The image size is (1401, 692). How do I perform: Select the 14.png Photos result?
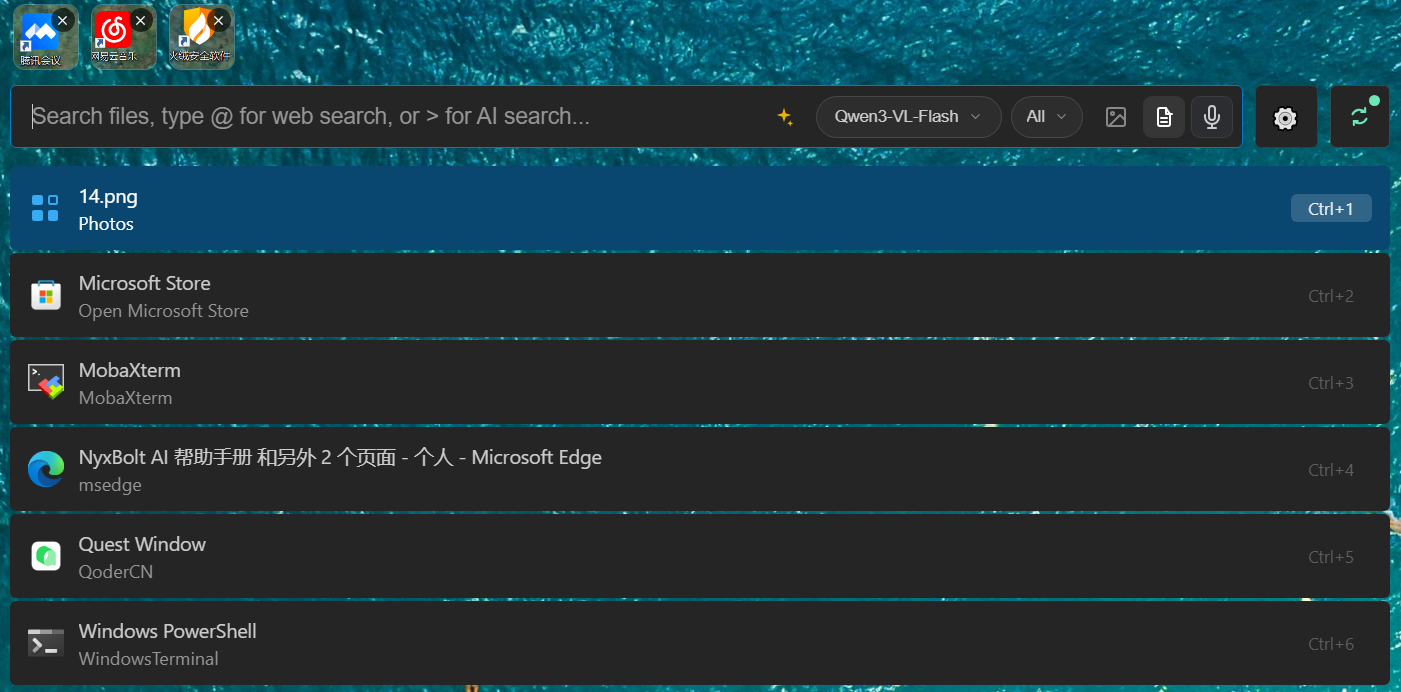(x=700, y=209)
